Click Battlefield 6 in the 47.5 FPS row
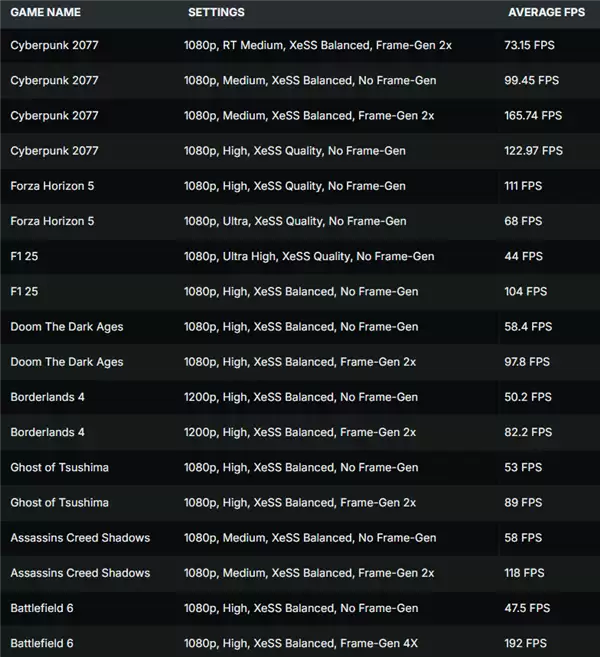Image resolution: width=600 pixels, height=657 pixels. (42, 608)
